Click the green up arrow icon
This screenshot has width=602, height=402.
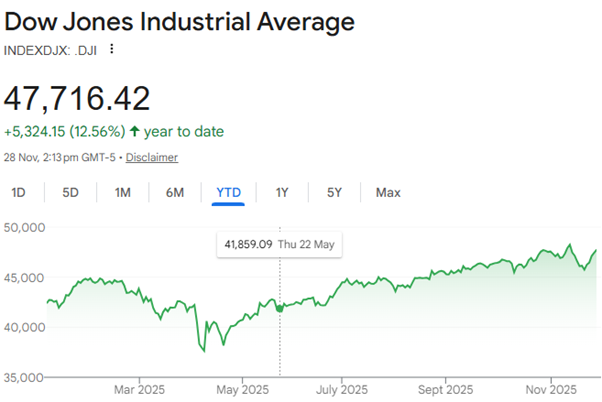[x=135, y=132]
